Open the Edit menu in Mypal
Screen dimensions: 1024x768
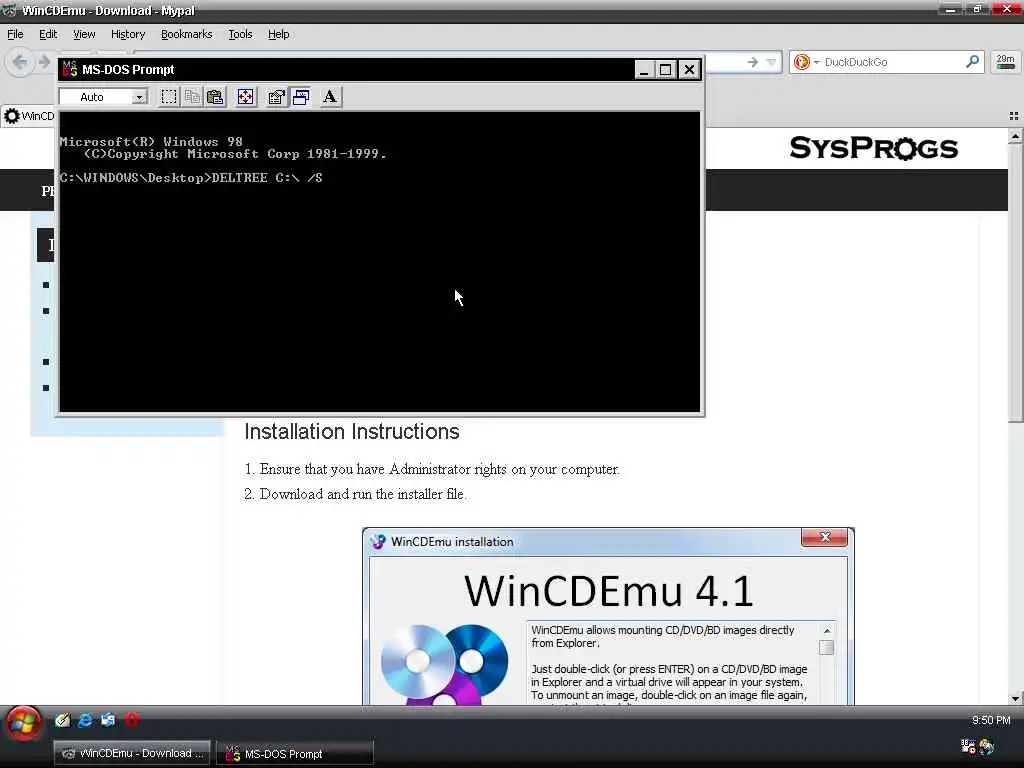coord(48,34)
